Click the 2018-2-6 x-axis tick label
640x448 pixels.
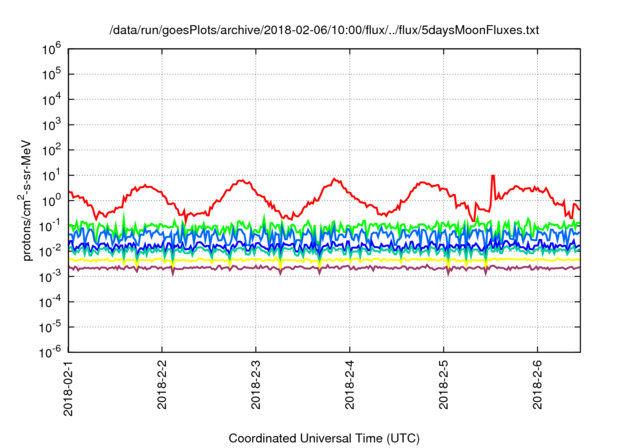click(x=538, y=384)
